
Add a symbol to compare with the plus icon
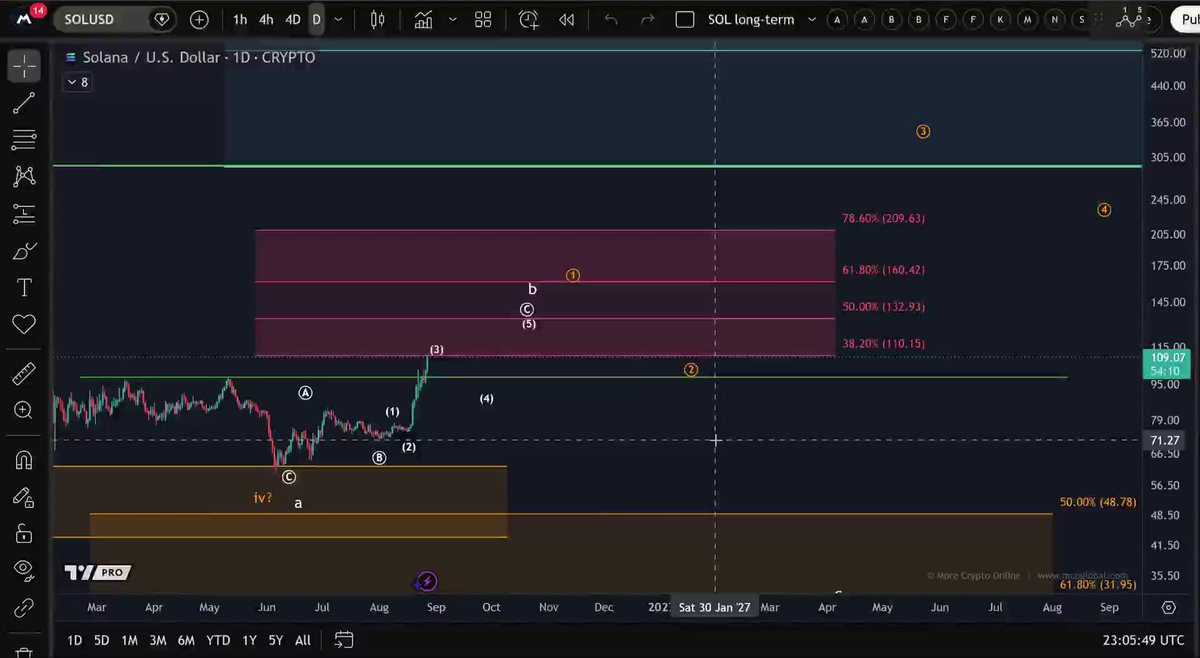[x=199, y=19]
